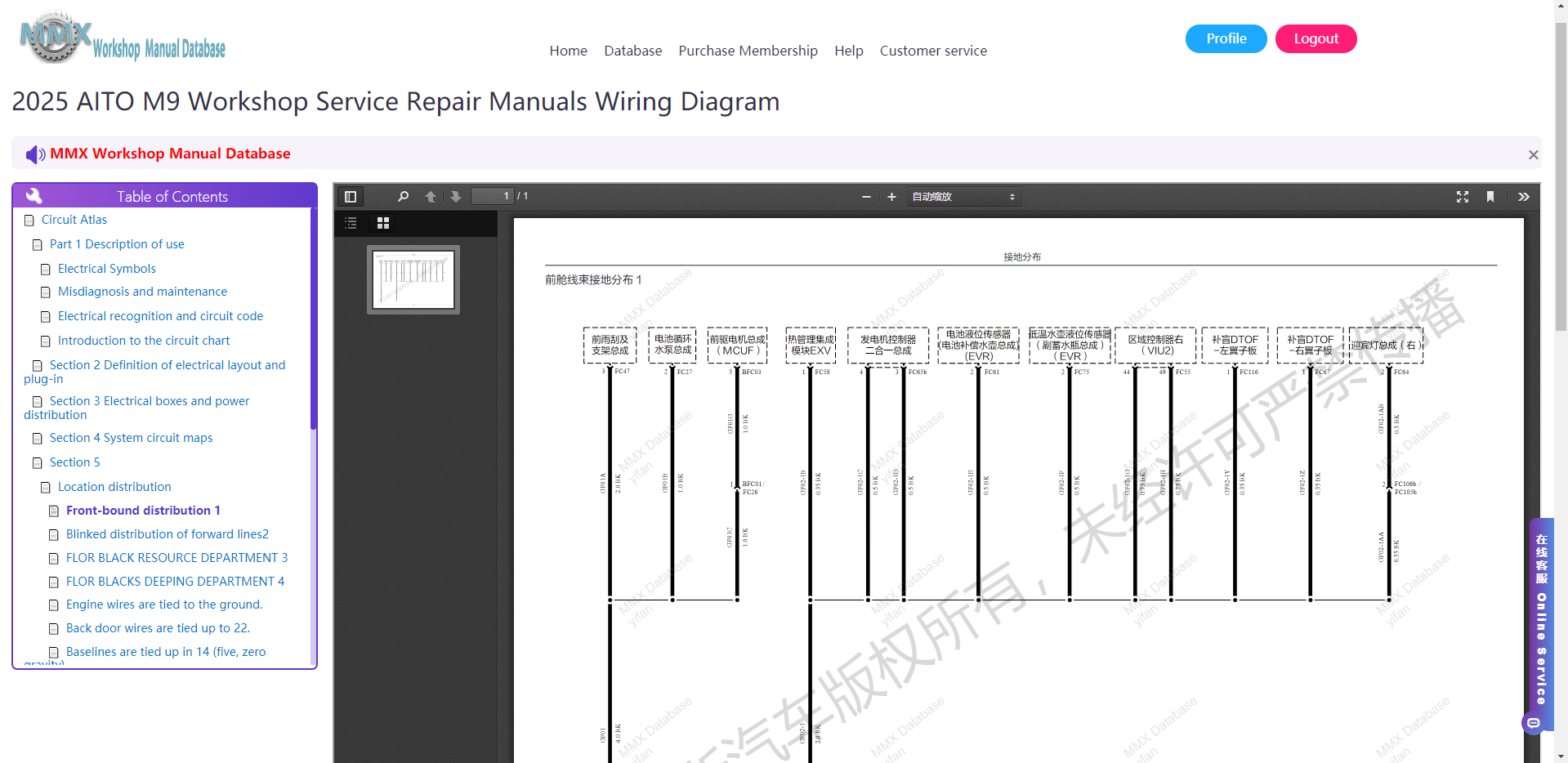Open Misdiagnosis and maintenance entry

143,292
